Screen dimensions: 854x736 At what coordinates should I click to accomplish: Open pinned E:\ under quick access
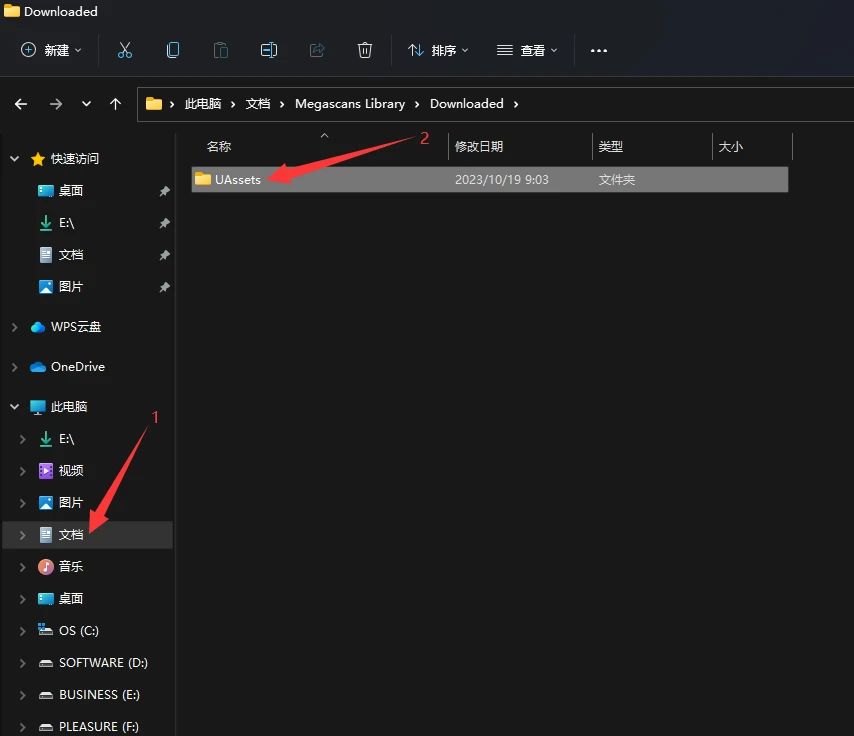66,223
